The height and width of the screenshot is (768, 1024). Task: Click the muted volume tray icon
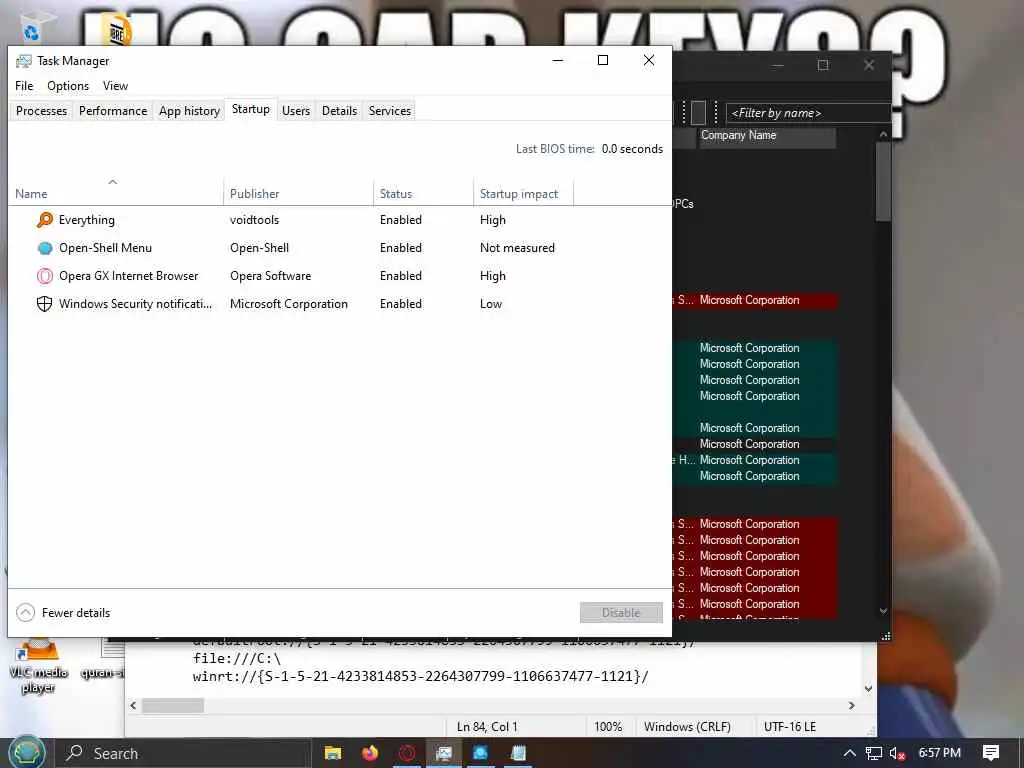(x=897, y=754)
